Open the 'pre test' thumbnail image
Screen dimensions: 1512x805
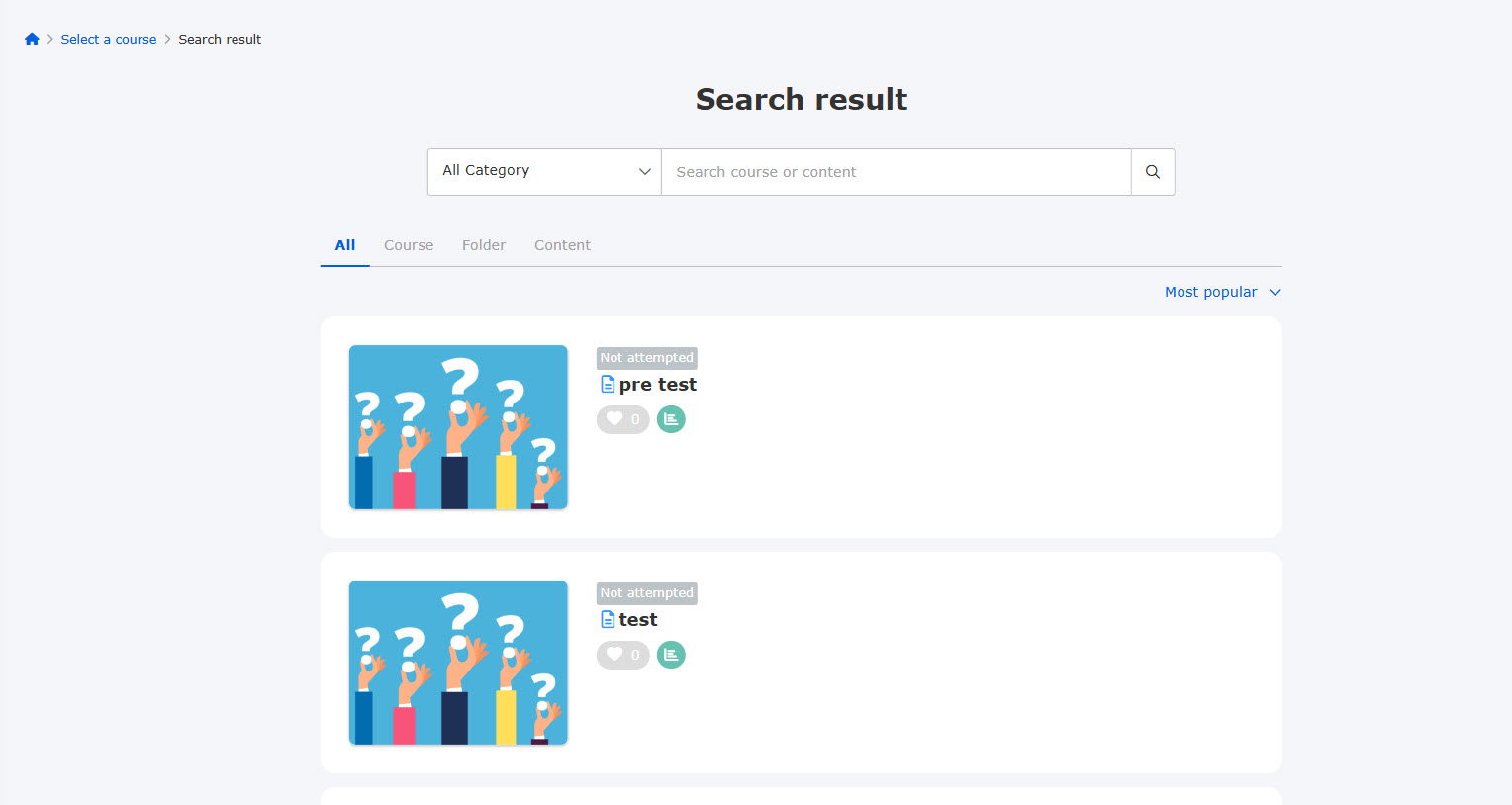(x=458, y=427)
